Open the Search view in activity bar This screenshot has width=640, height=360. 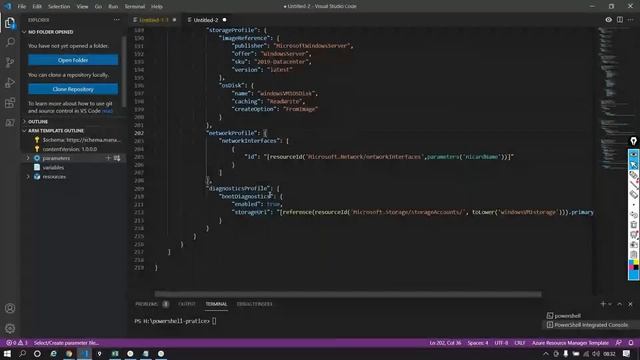click(x=10, y=42)
